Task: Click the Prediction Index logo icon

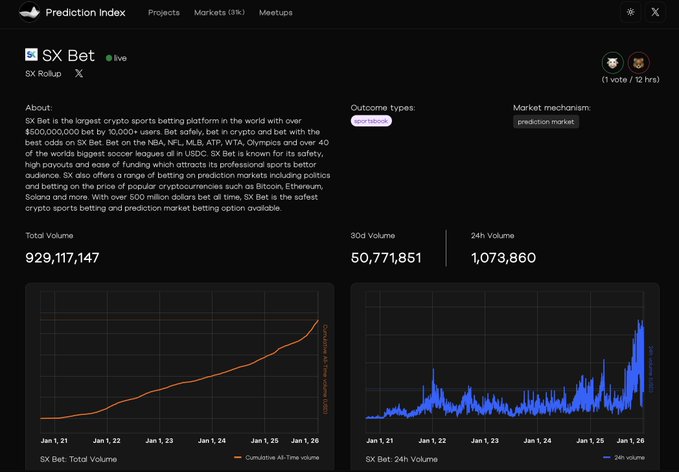Action: tap(29, 12)
